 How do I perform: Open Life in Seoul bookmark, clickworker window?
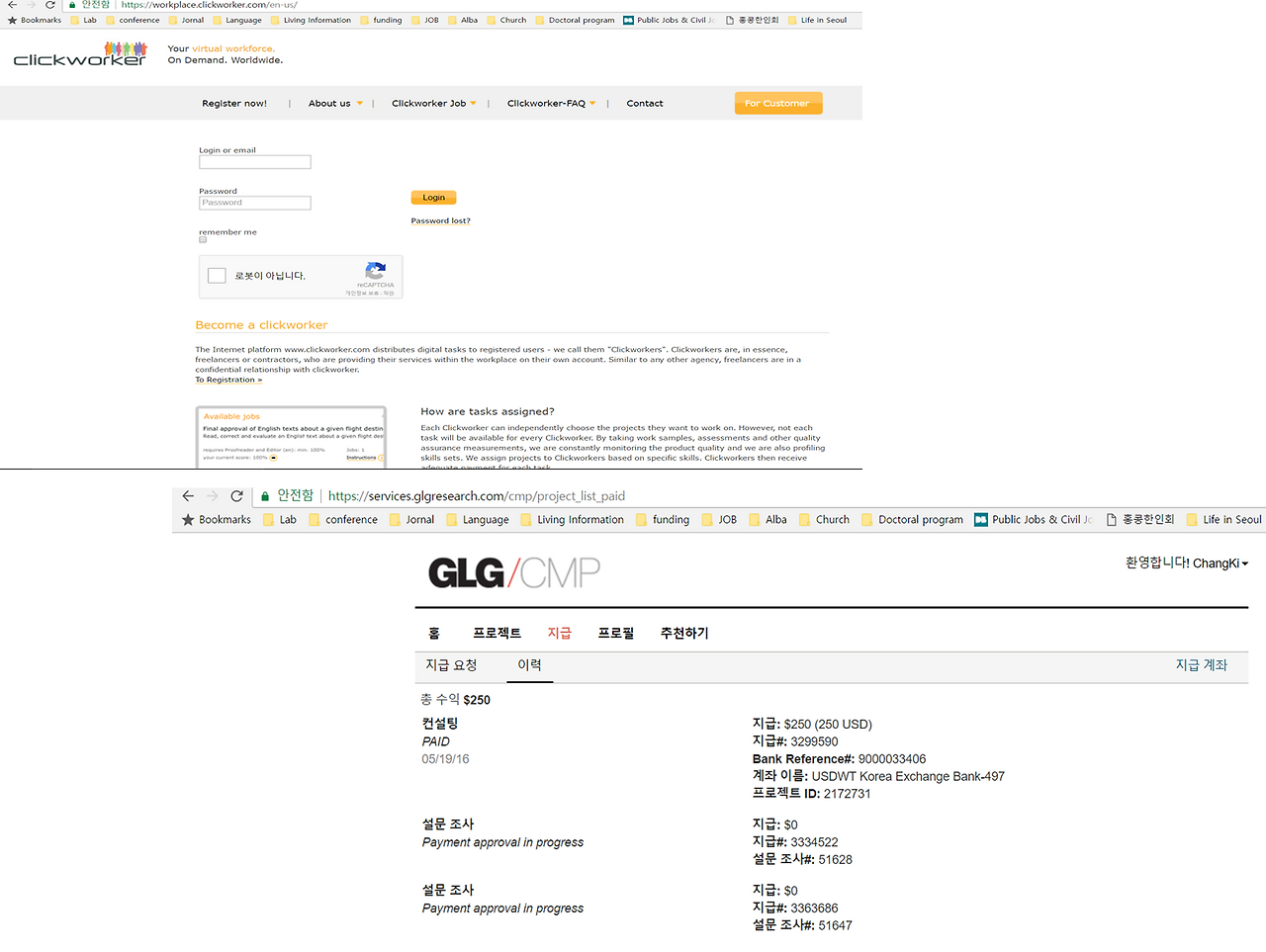[817, 20]
